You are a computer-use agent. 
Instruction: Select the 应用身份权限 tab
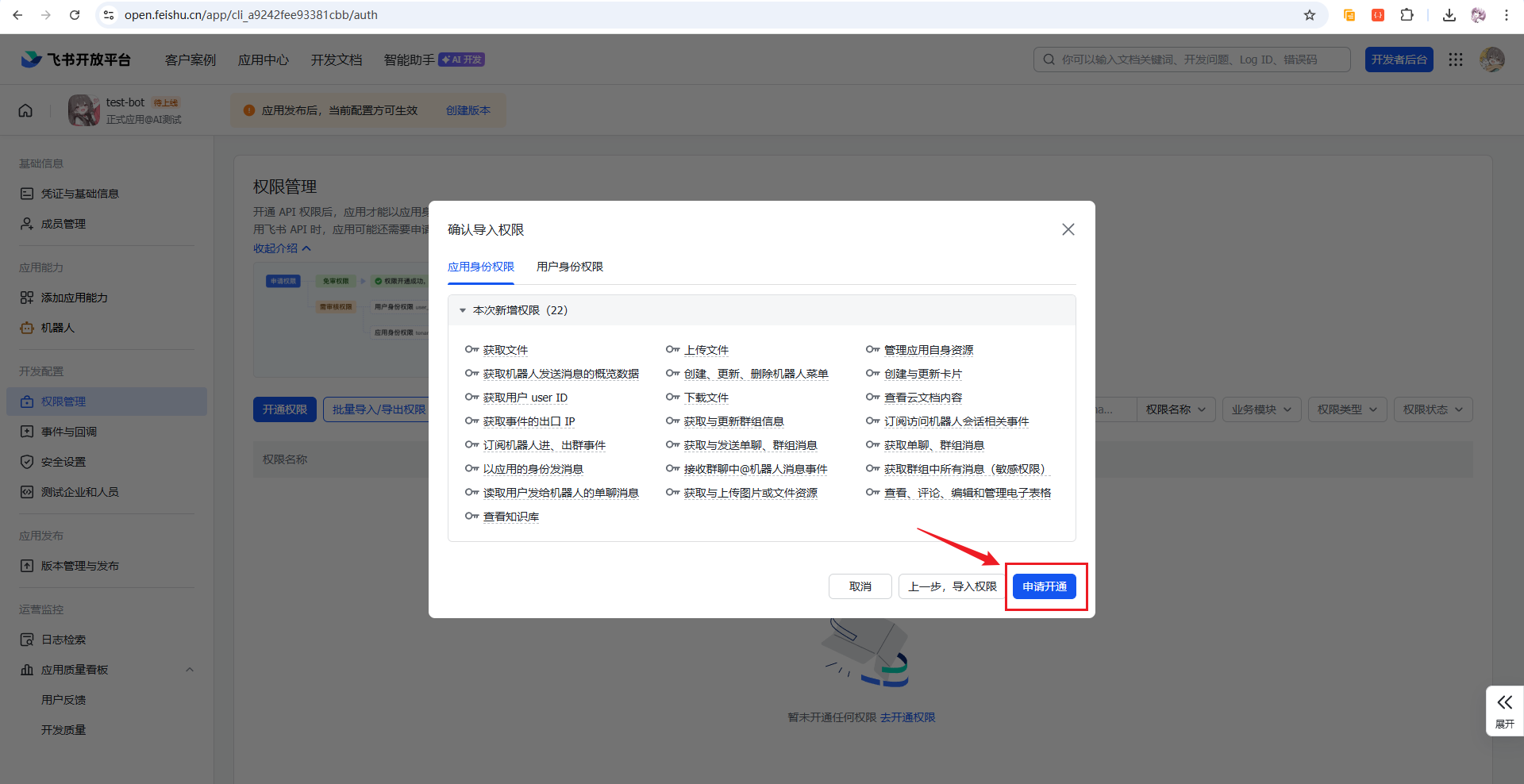pos(480,267)
